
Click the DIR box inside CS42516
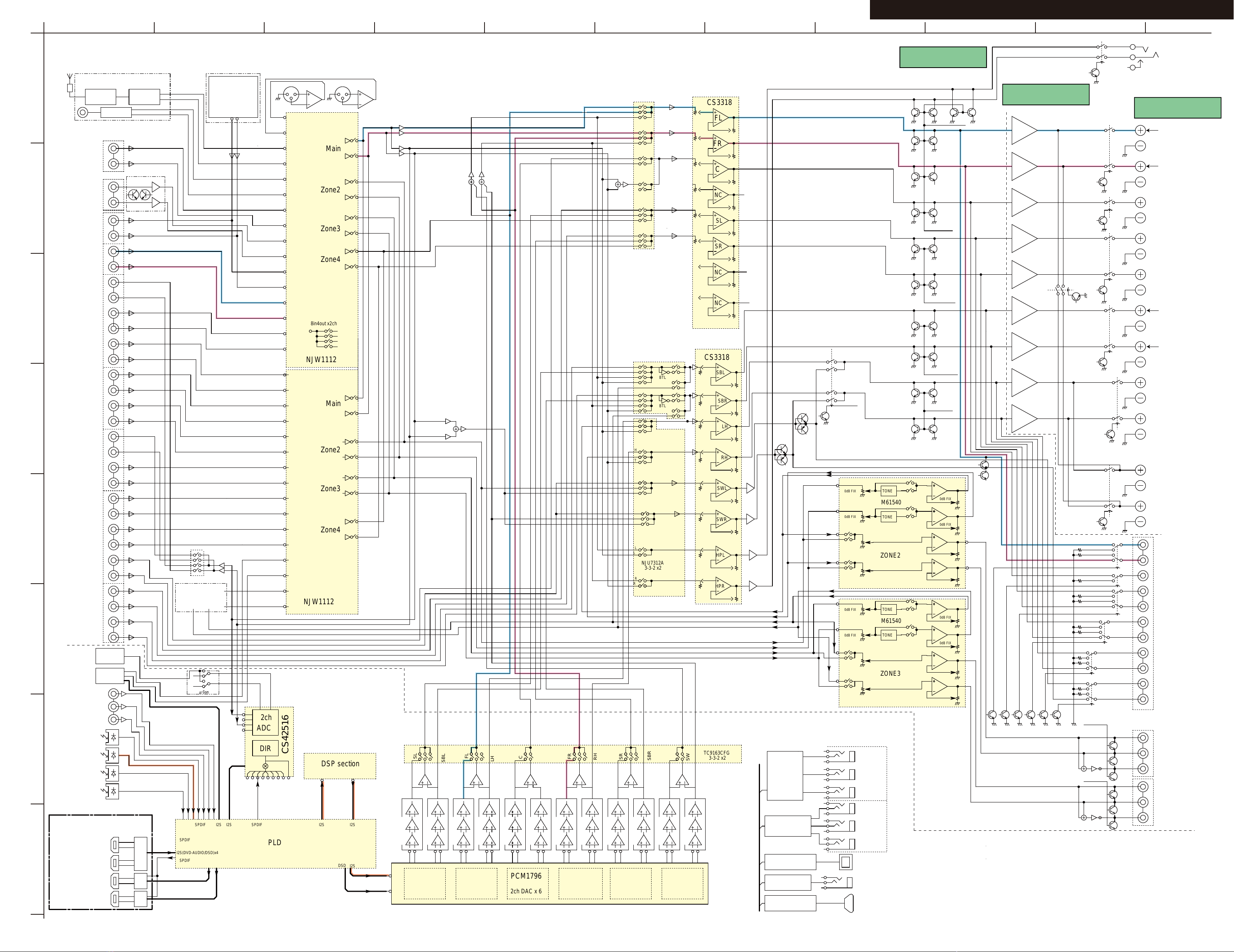tap(265, 749)
